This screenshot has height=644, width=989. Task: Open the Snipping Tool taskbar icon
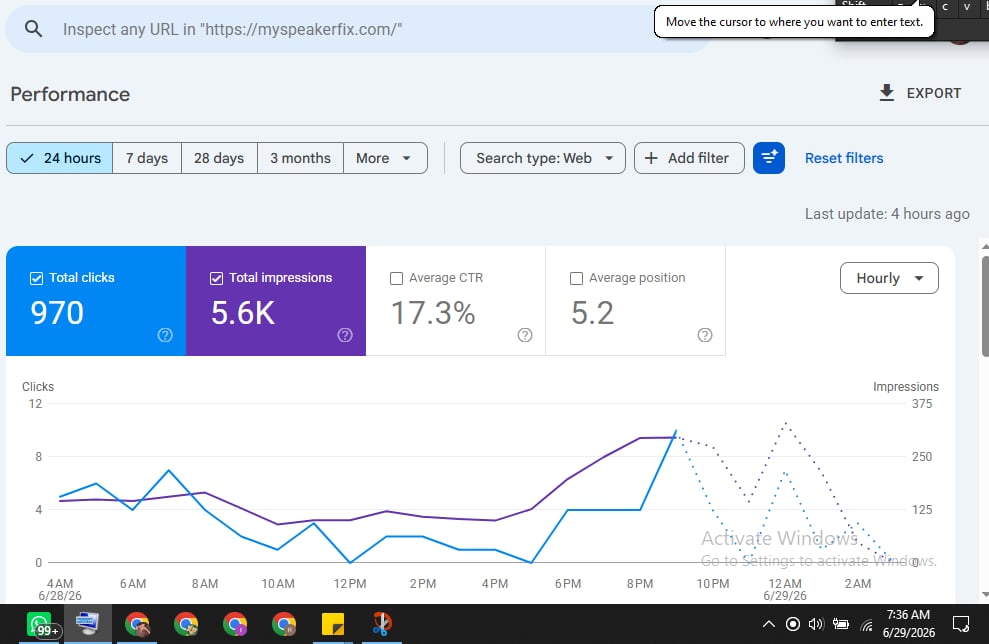point(382,624)
